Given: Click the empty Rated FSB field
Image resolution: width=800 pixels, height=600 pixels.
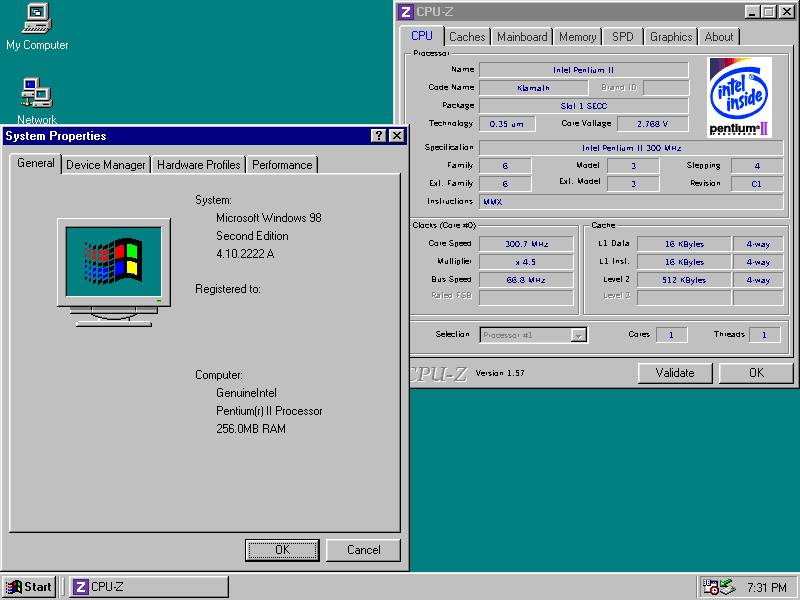Looking at the screenshot, I should pos(527,298).
